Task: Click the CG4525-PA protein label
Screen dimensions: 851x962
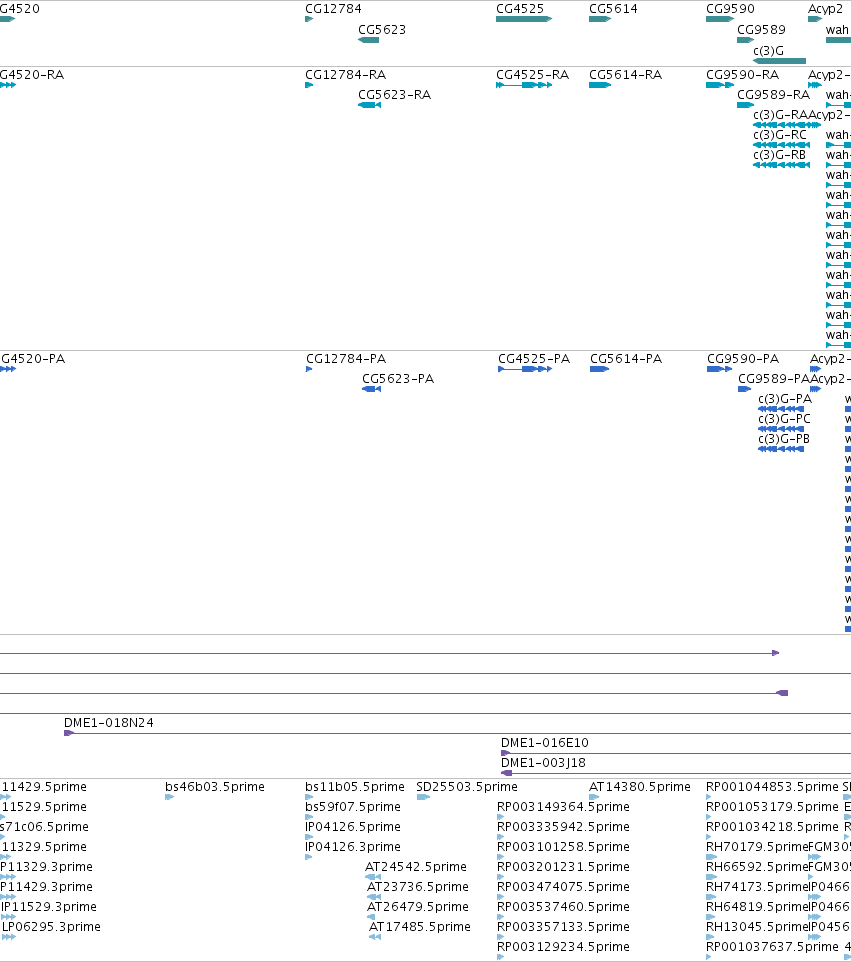Action: coord(534,359)
